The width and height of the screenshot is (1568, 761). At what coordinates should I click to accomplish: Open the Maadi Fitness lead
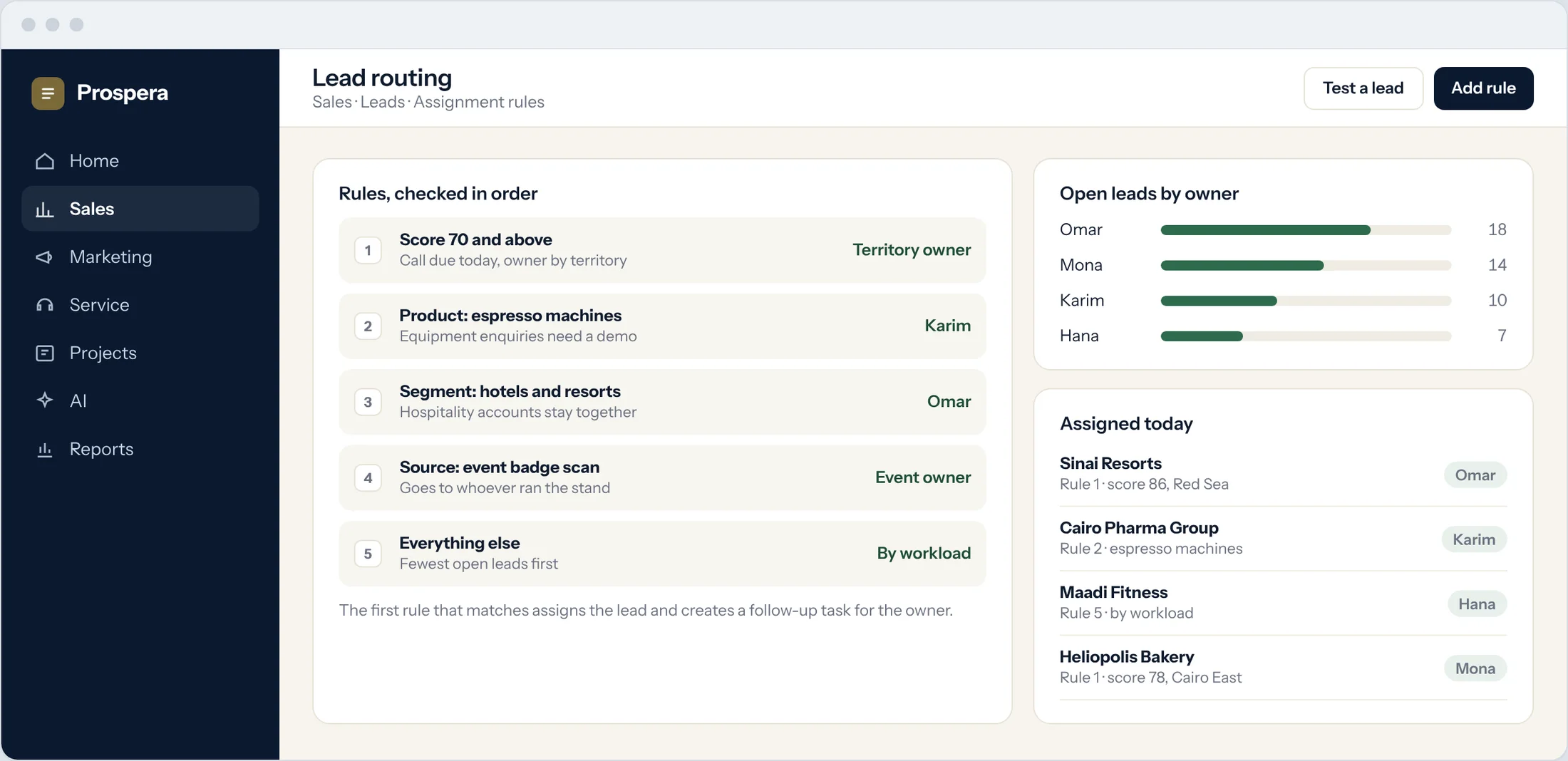click(x=1283, y=603)
